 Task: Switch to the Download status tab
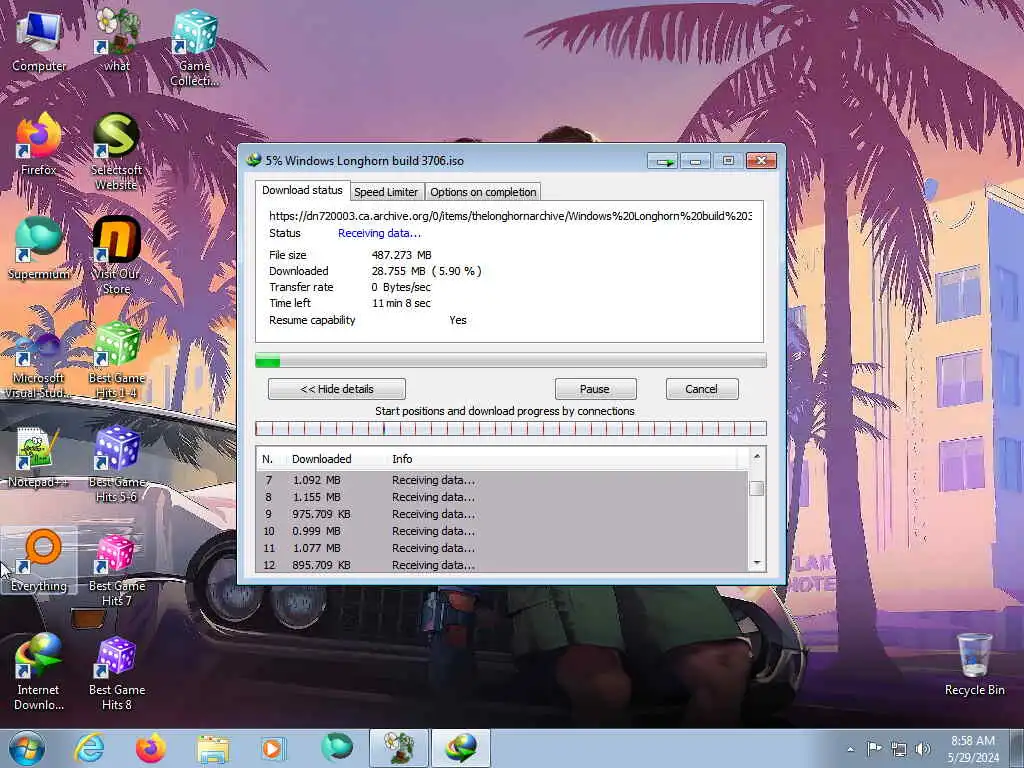[x=302, y=190]
